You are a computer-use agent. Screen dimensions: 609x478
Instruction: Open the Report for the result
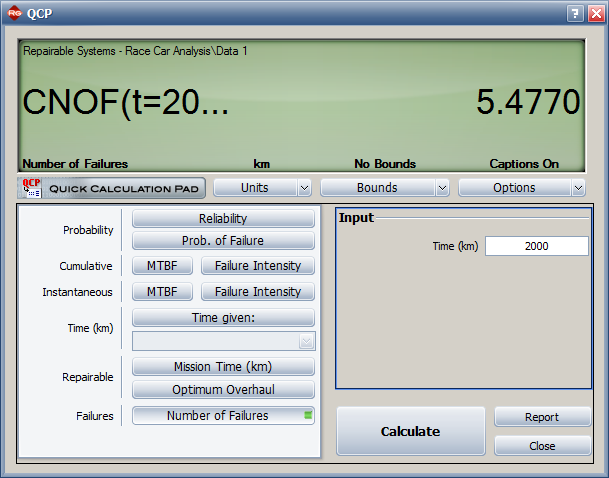tap(541, 417)
